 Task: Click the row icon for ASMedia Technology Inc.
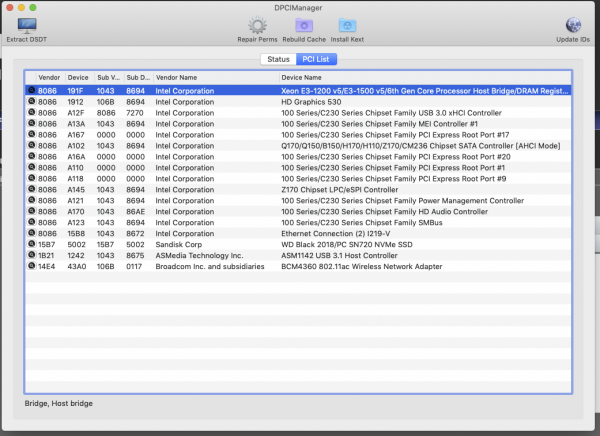31,255
